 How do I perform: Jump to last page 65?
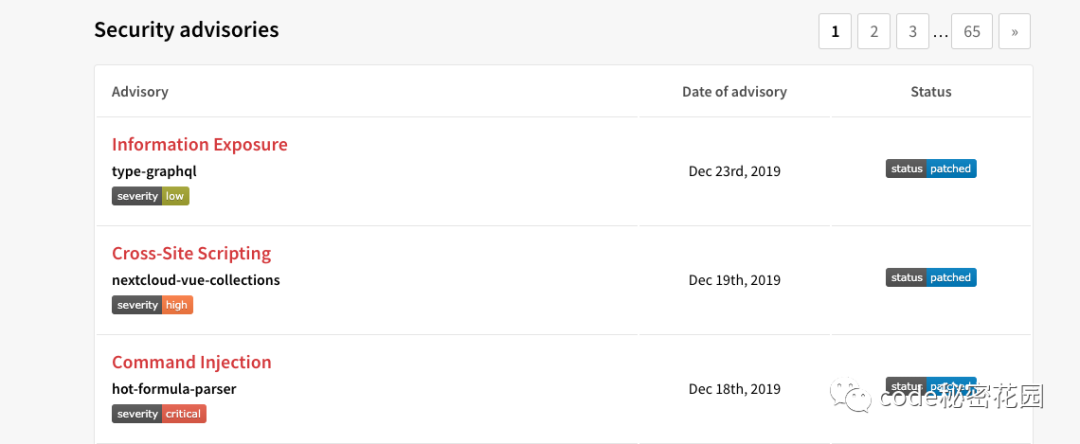pos(971,31)
